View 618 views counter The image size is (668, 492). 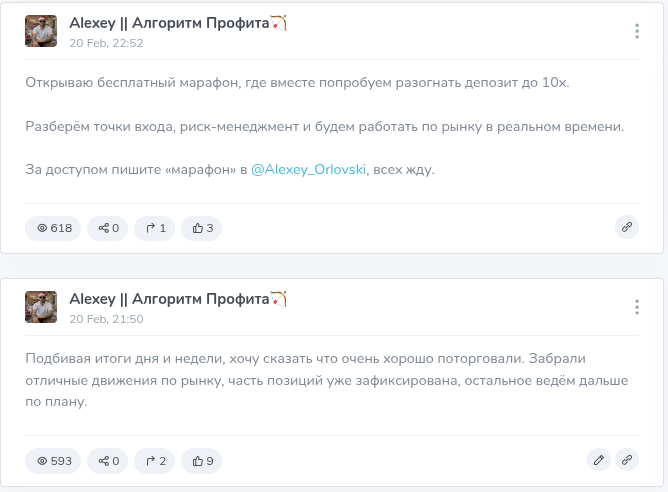(x=53, y=228)
